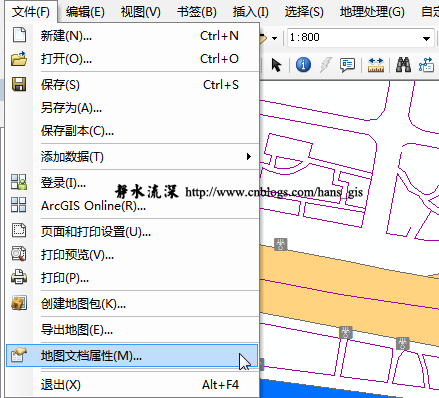The image size is (439, 398).
Task: Choose 另存为(A)... menu entry
Action: (132, 108)
